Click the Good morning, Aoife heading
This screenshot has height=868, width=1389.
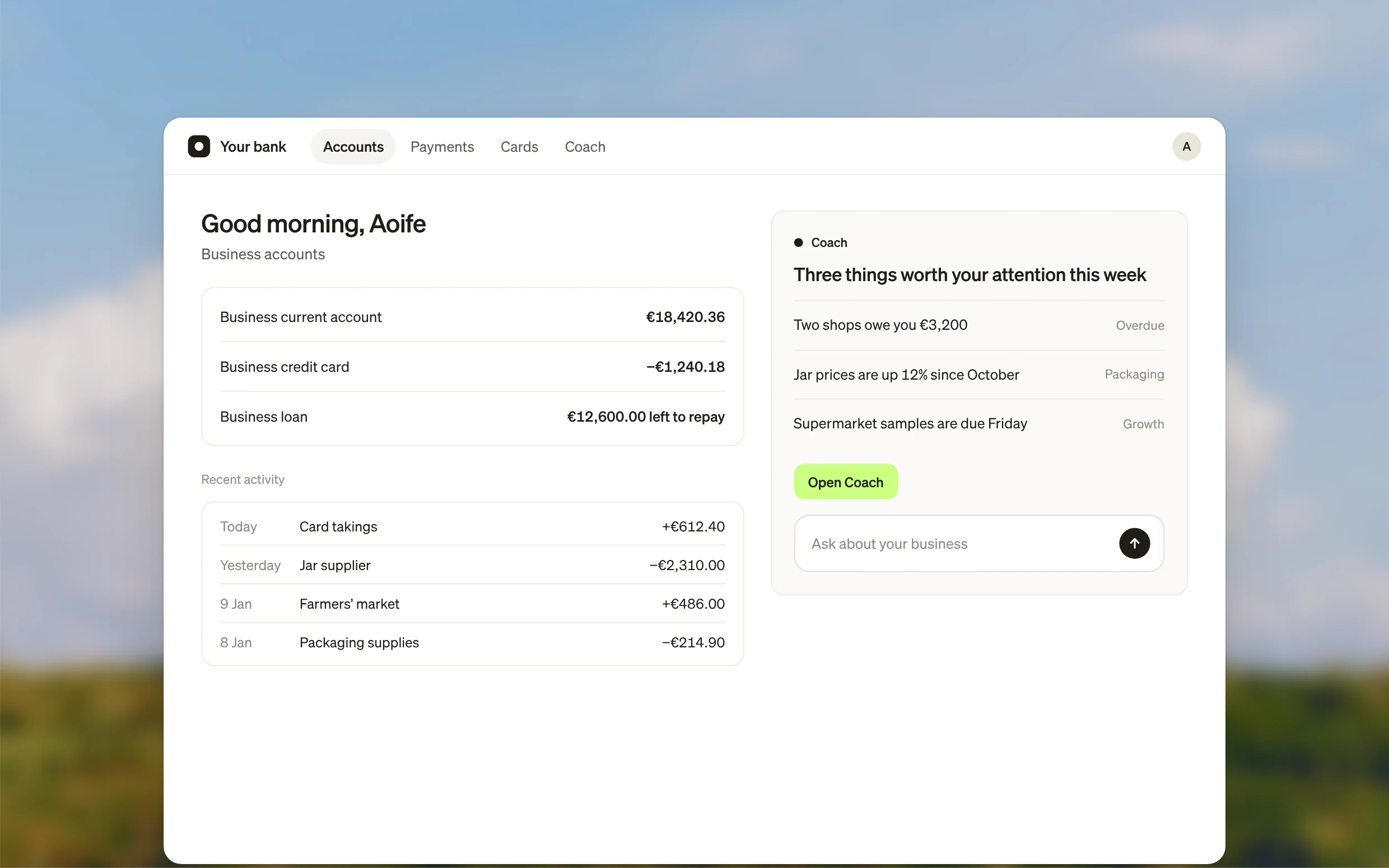point(314,224)
